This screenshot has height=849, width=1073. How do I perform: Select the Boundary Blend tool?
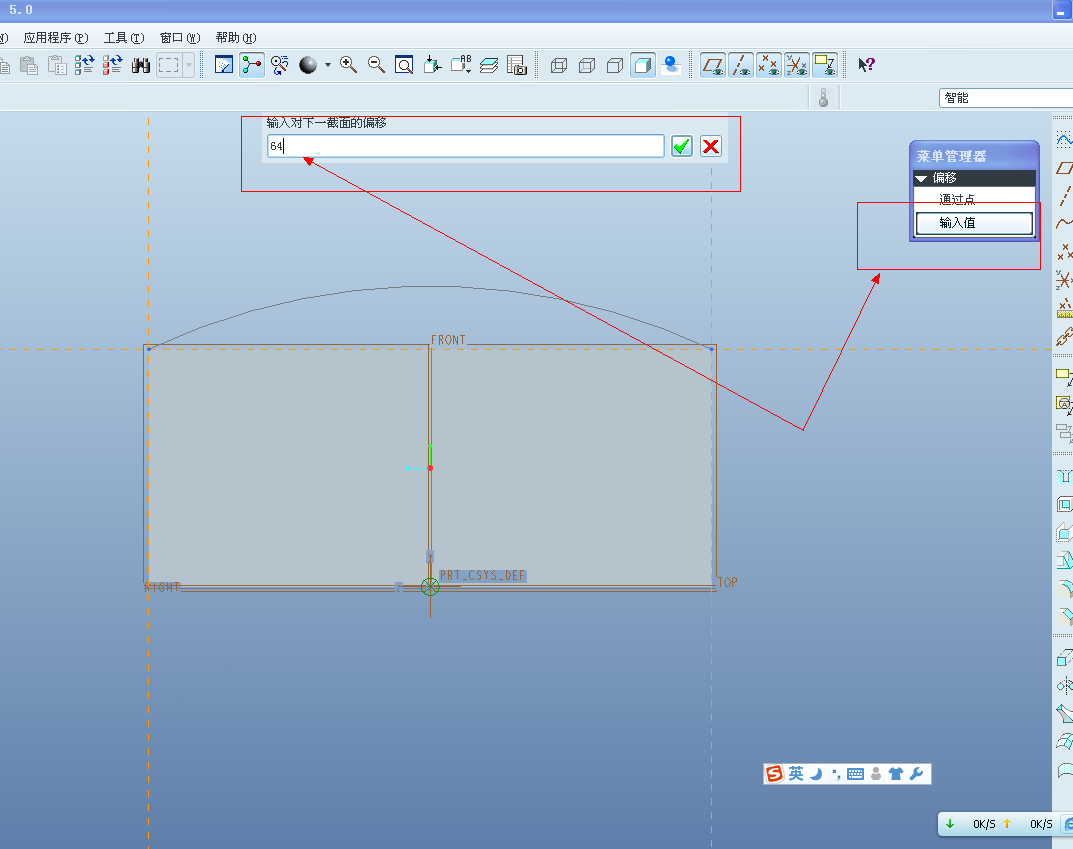(x=1064, y=742)
